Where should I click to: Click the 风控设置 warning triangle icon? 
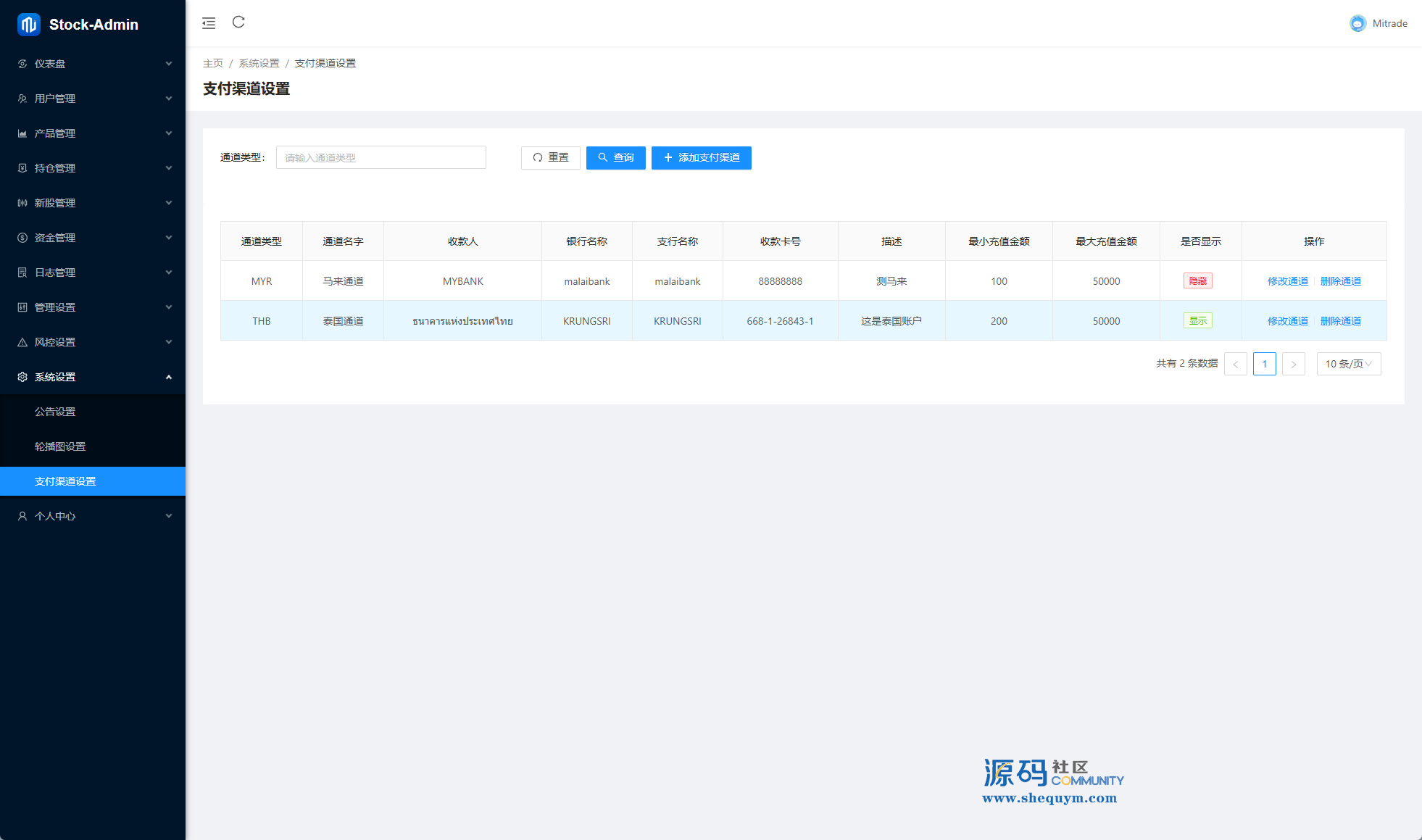pos(22,342)
